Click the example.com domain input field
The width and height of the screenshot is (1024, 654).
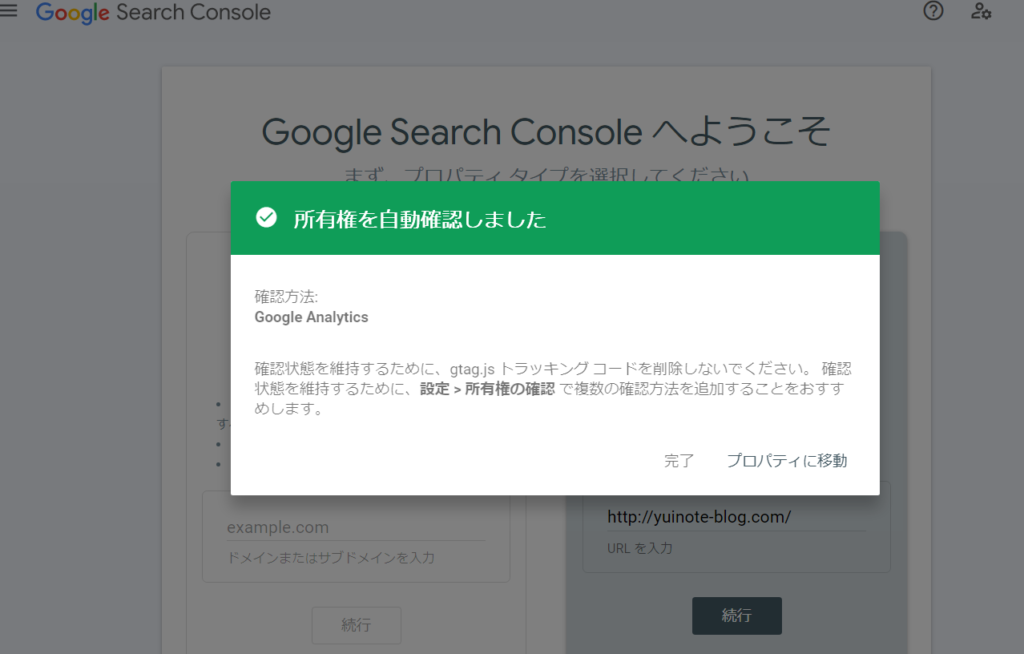point(356,527)
